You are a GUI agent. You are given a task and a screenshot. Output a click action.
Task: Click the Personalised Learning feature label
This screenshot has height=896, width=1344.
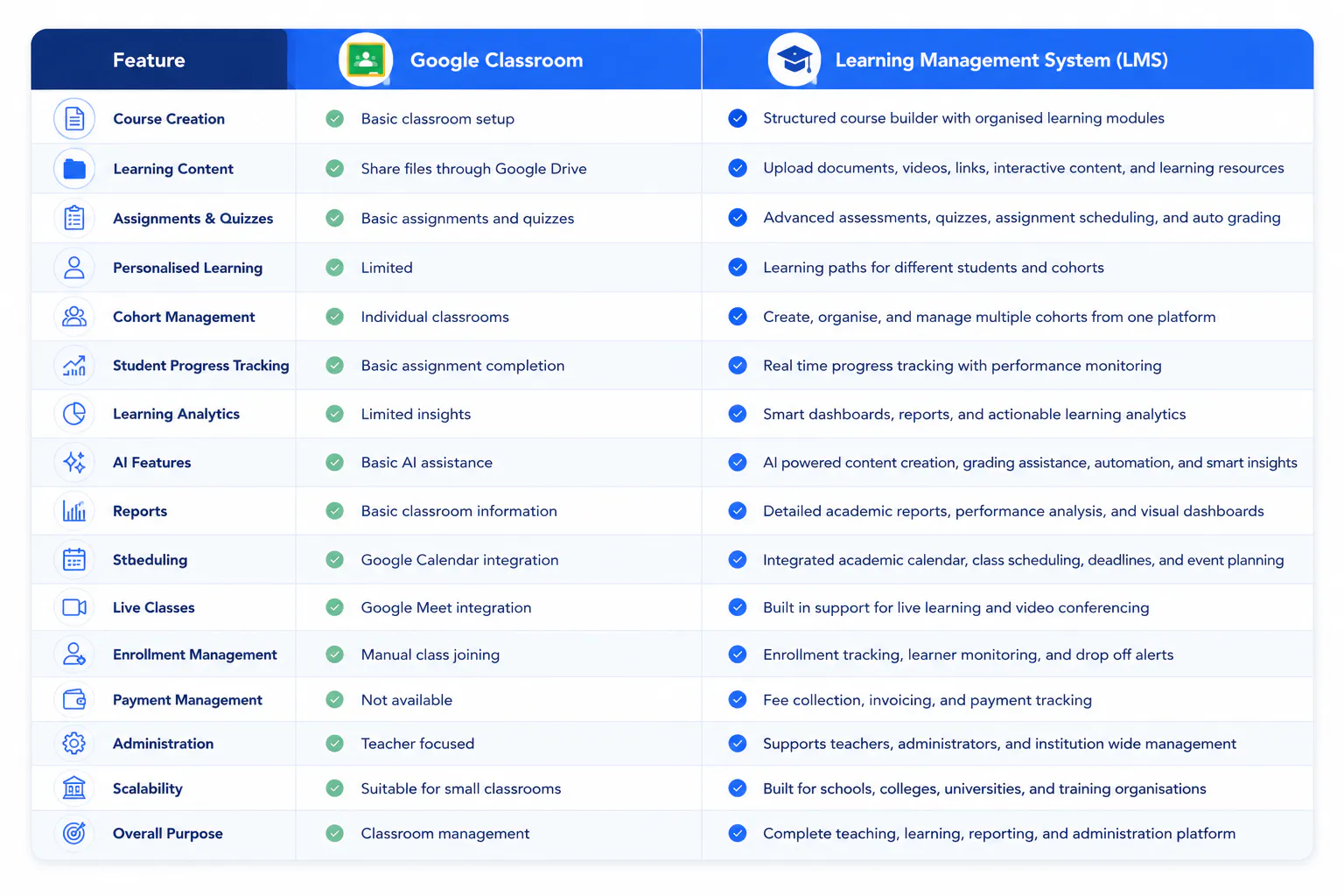point(187,268)
